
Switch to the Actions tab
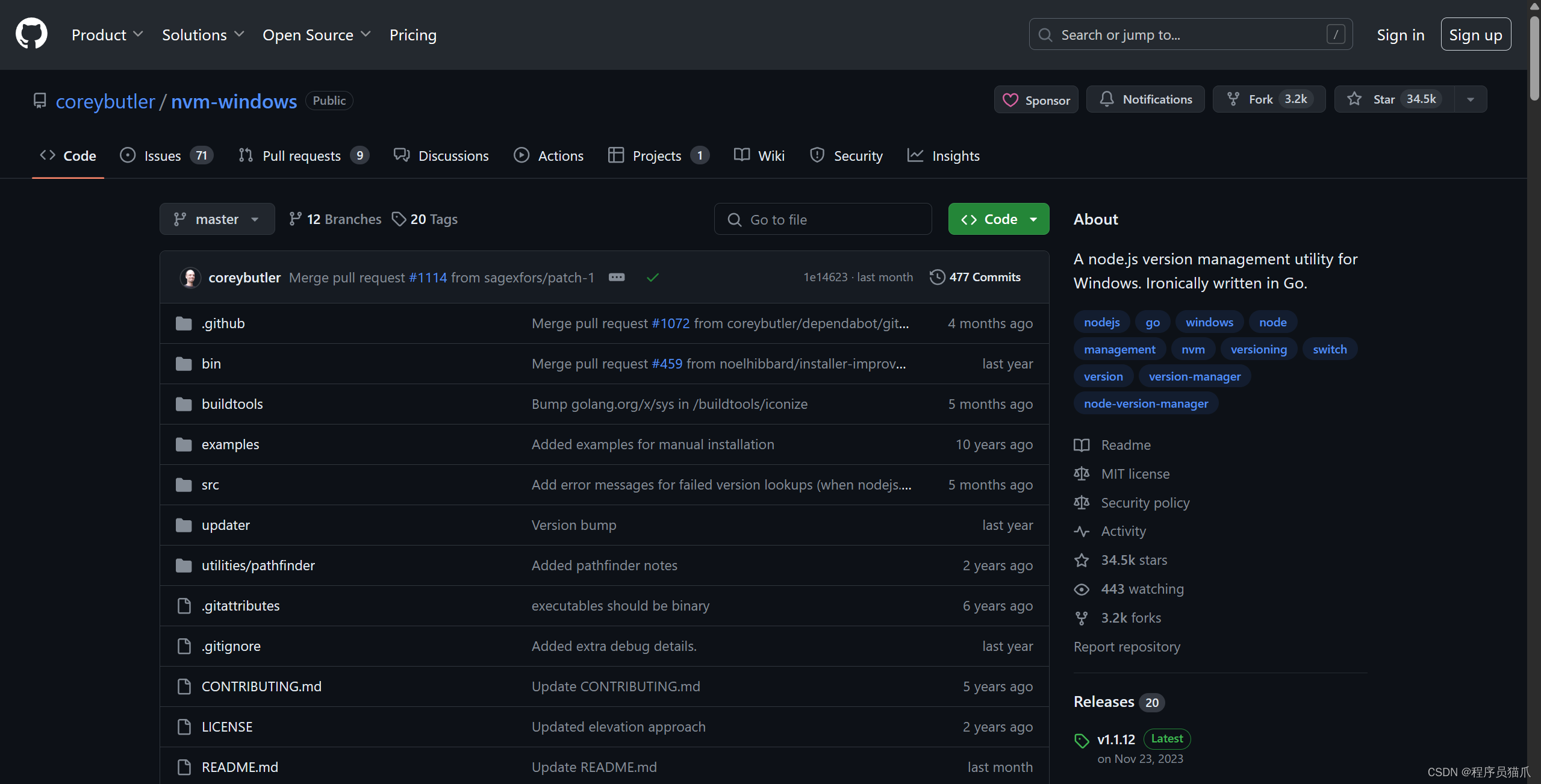[x=548, y=156]
